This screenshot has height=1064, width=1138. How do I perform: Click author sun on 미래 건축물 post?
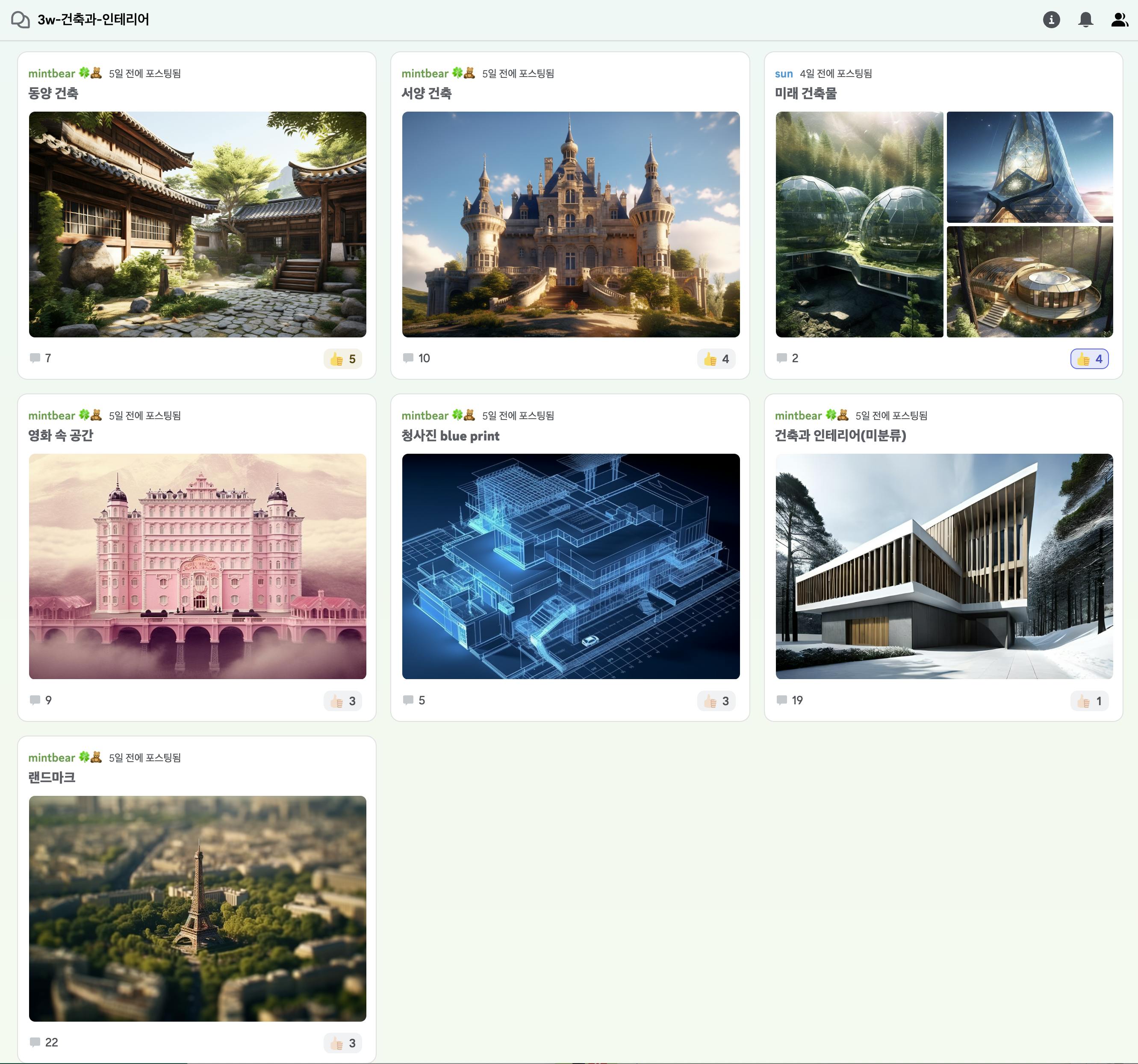point(783,73)
